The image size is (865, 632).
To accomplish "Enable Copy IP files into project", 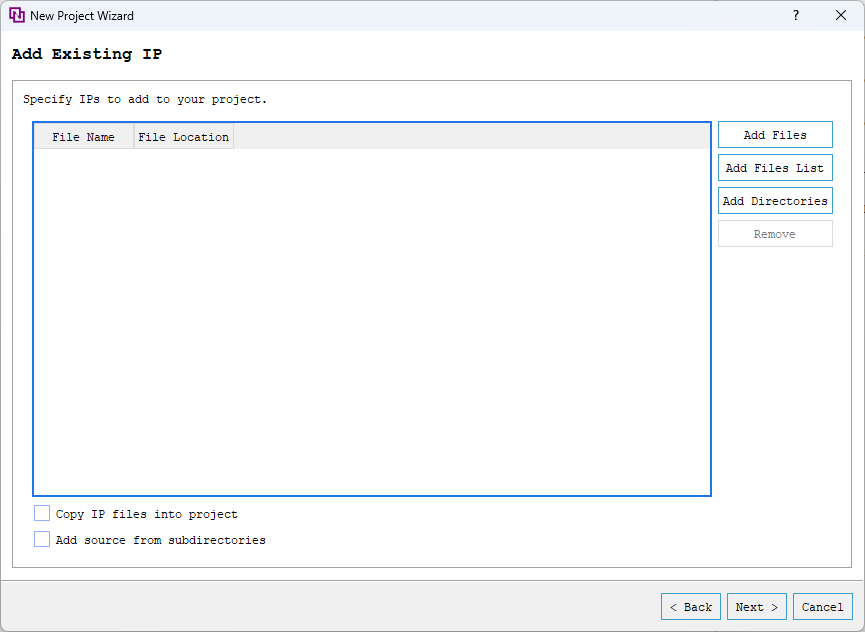I will (x=42, y=513).
